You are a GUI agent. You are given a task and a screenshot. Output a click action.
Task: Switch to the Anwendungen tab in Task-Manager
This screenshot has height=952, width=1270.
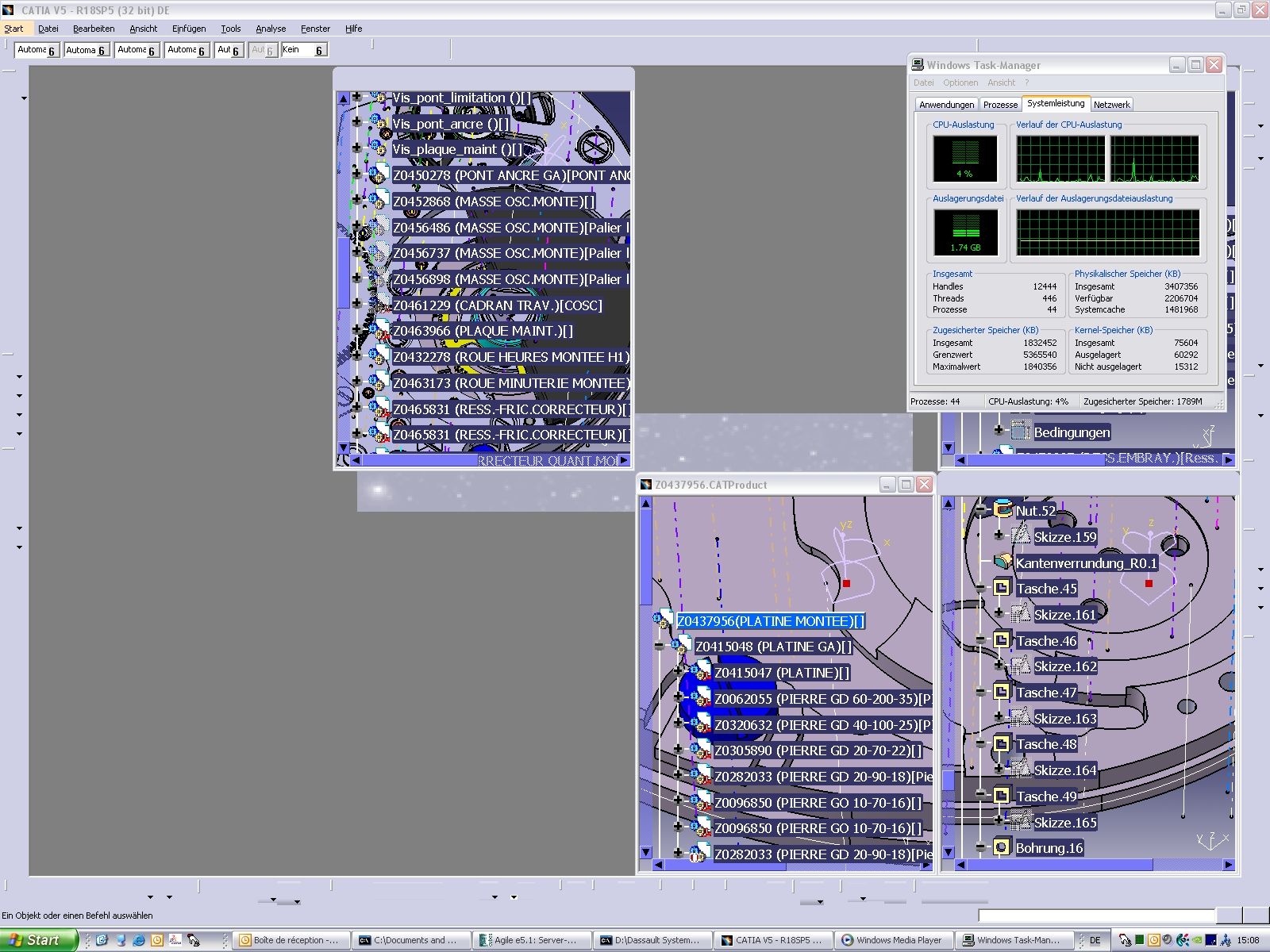[946, 105]
